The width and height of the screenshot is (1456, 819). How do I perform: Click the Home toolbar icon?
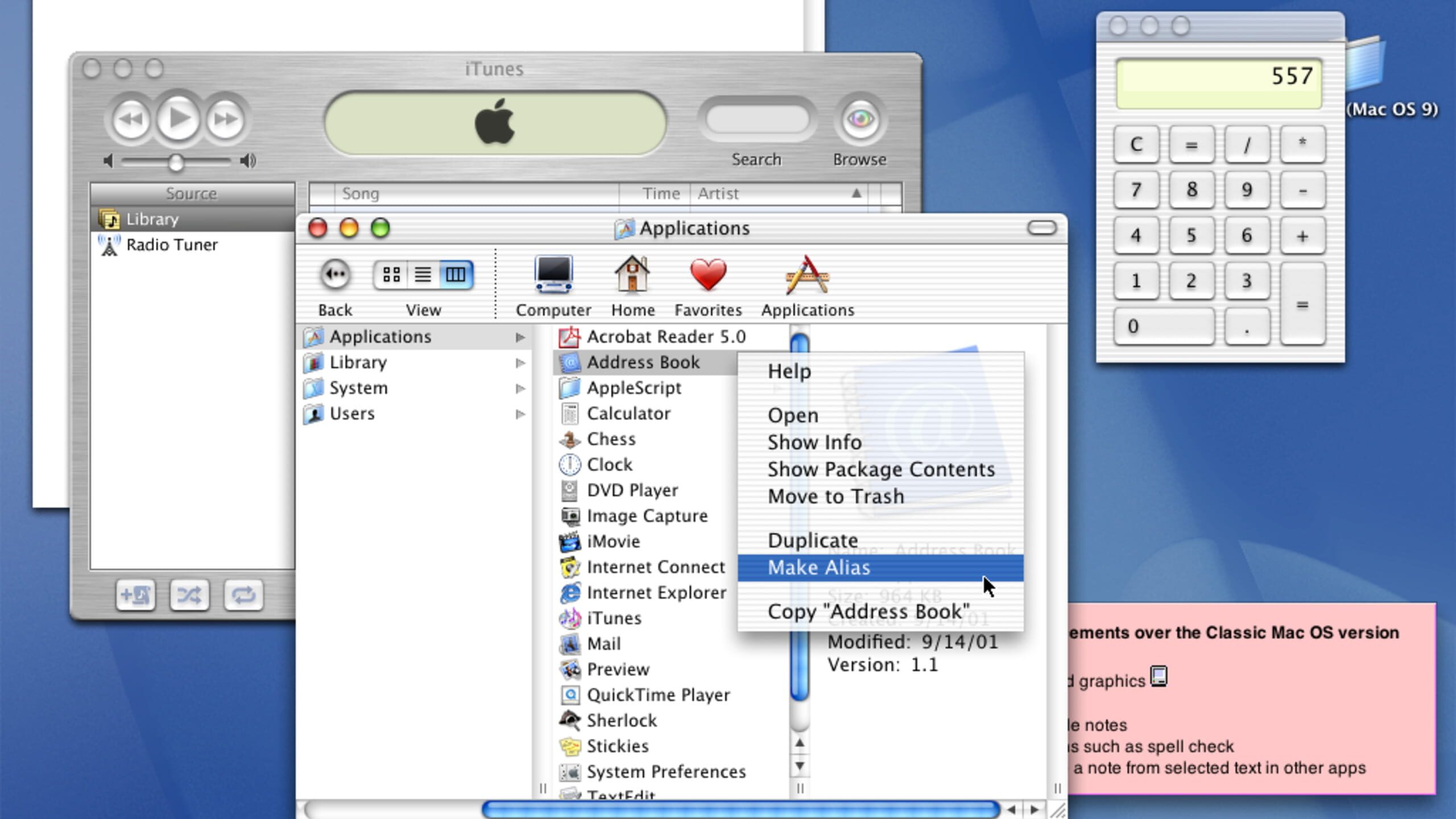tap(632, 274)
